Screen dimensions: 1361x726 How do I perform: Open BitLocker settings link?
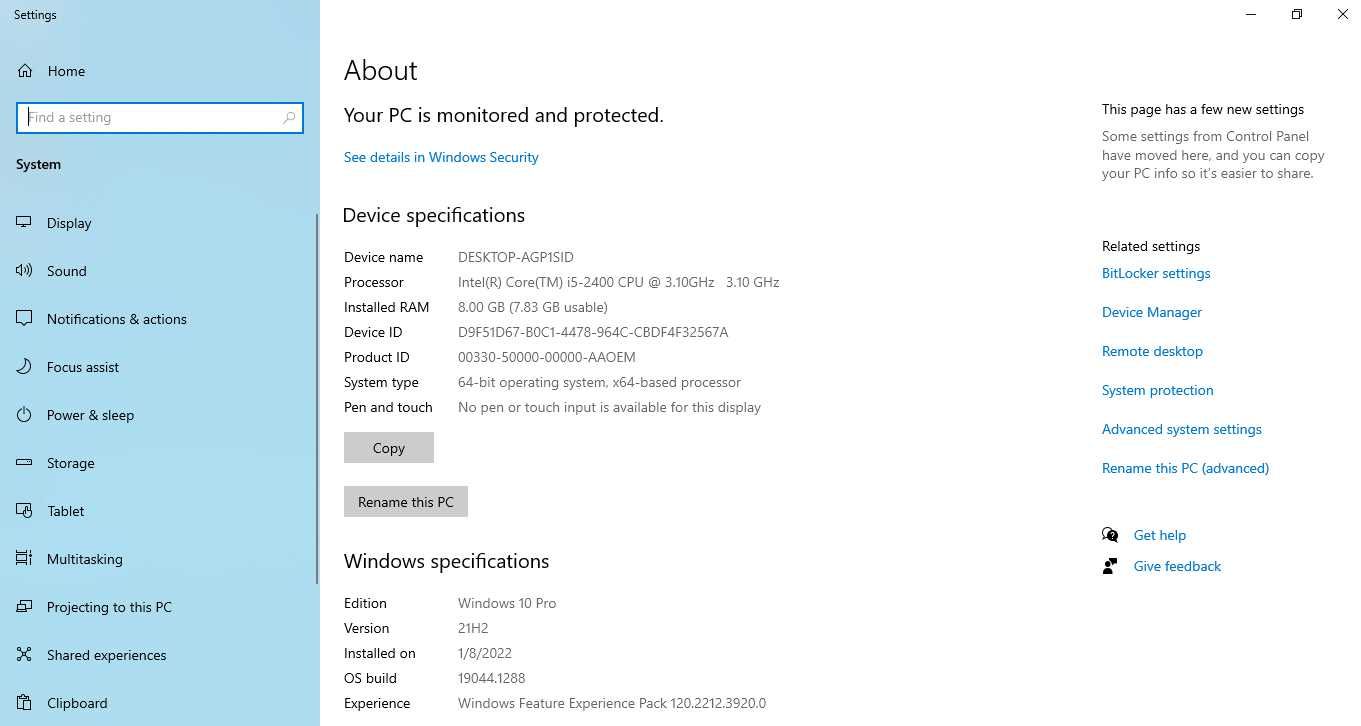pos(1156,273)
